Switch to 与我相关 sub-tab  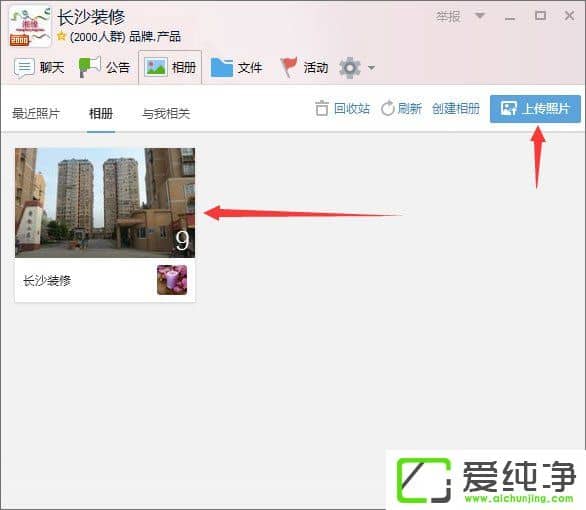(x=166, y=114)
